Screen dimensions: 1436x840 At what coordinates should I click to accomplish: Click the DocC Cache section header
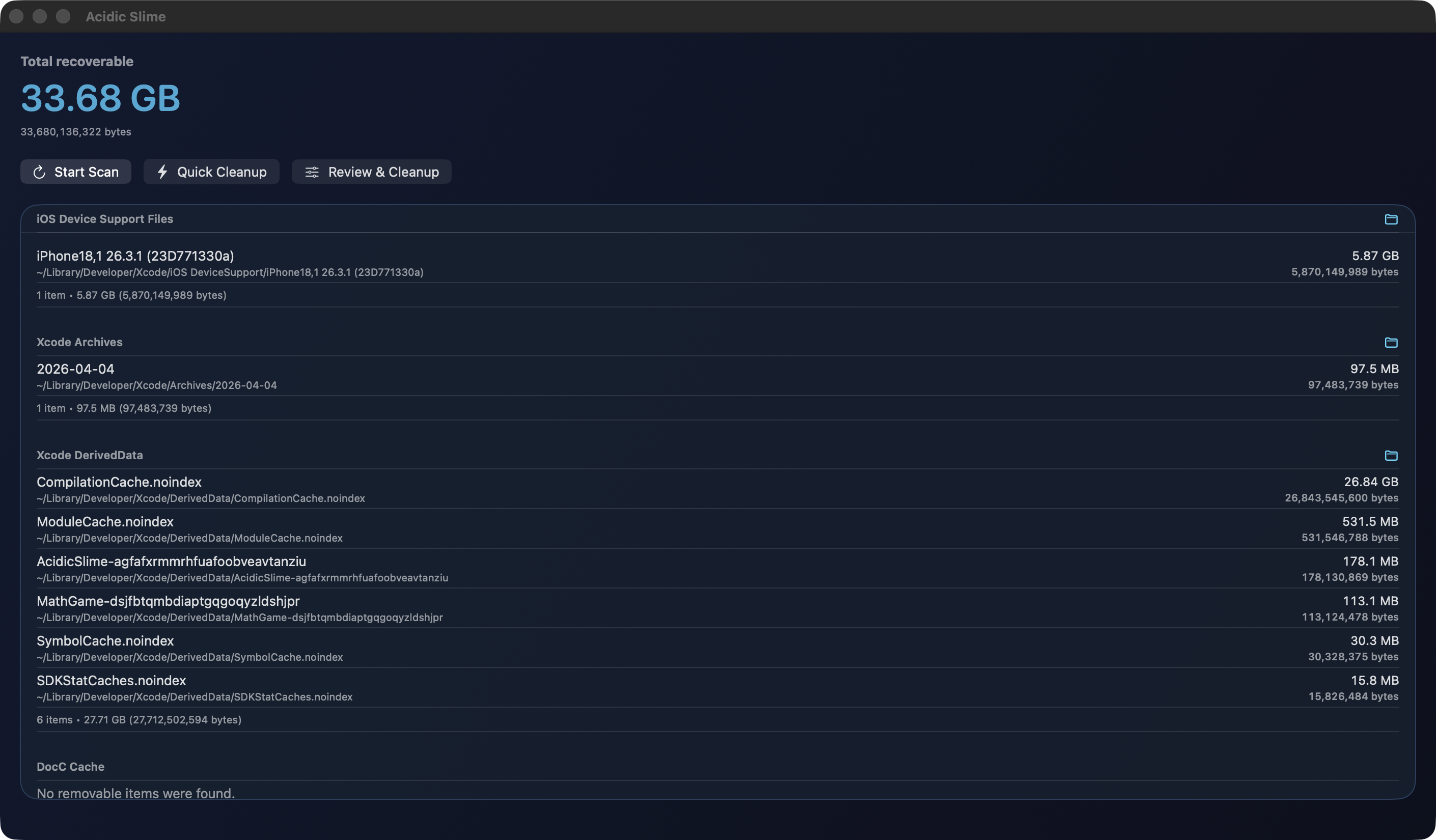tap(70, 767)
